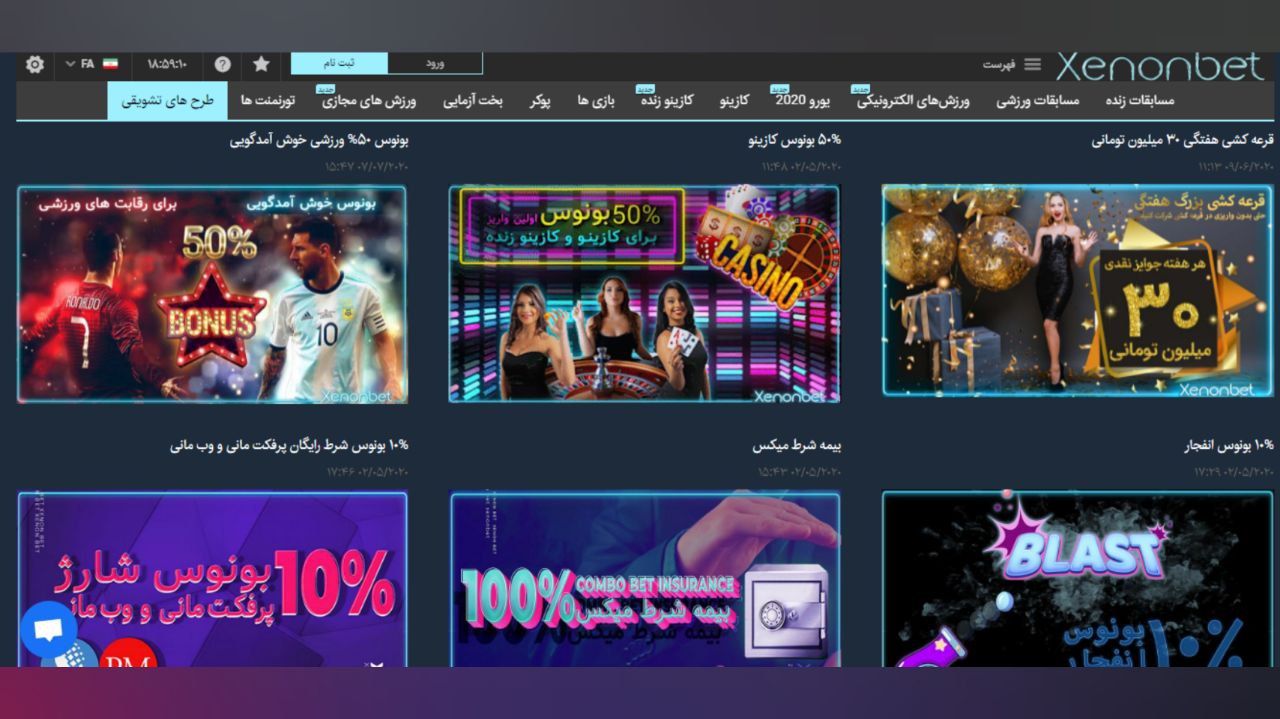1280x719 pixels.
Task: Click the 50% casino bonus banner image
Action: [x=645, y=293]
